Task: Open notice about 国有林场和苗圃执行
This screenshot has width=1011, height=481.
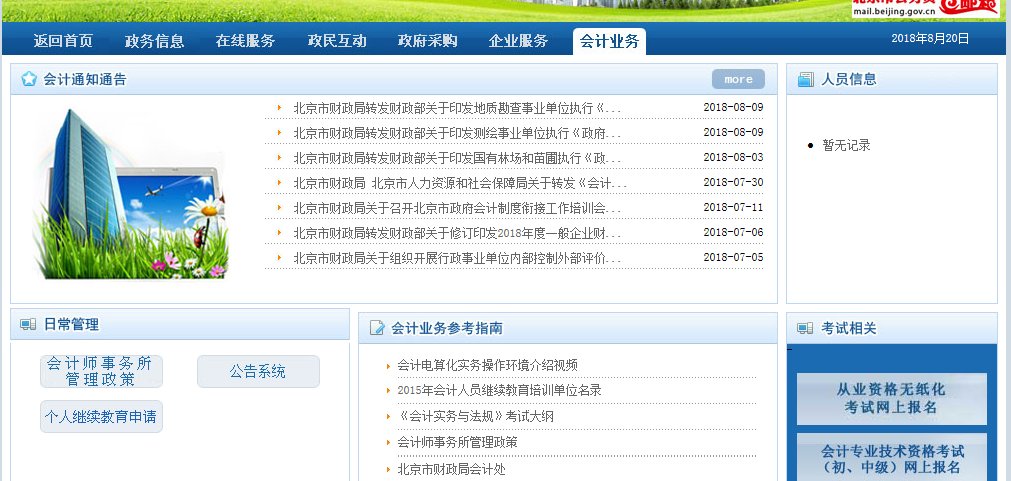Action: click(x=457, y=158)
